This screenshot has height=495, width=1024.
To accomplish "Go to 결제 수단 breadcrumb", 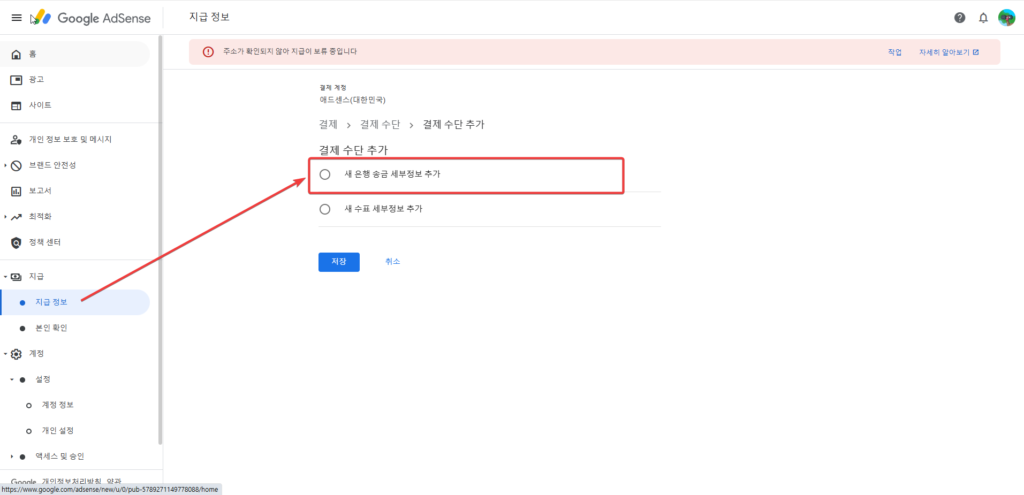I will coord(380,124).
